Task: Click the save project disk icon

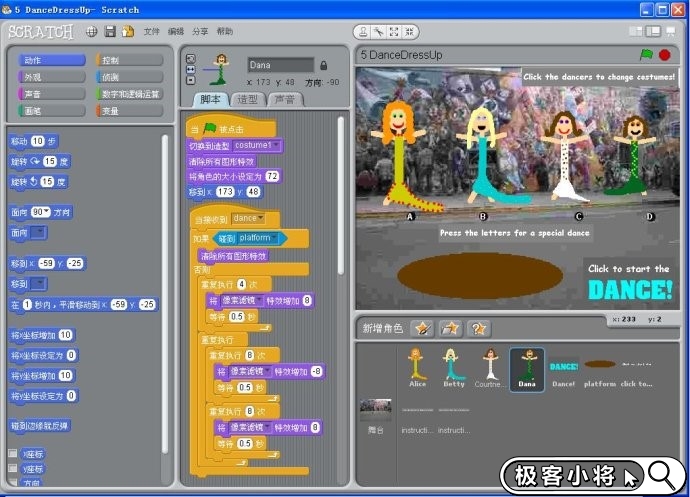Action: tap(110, 32)
